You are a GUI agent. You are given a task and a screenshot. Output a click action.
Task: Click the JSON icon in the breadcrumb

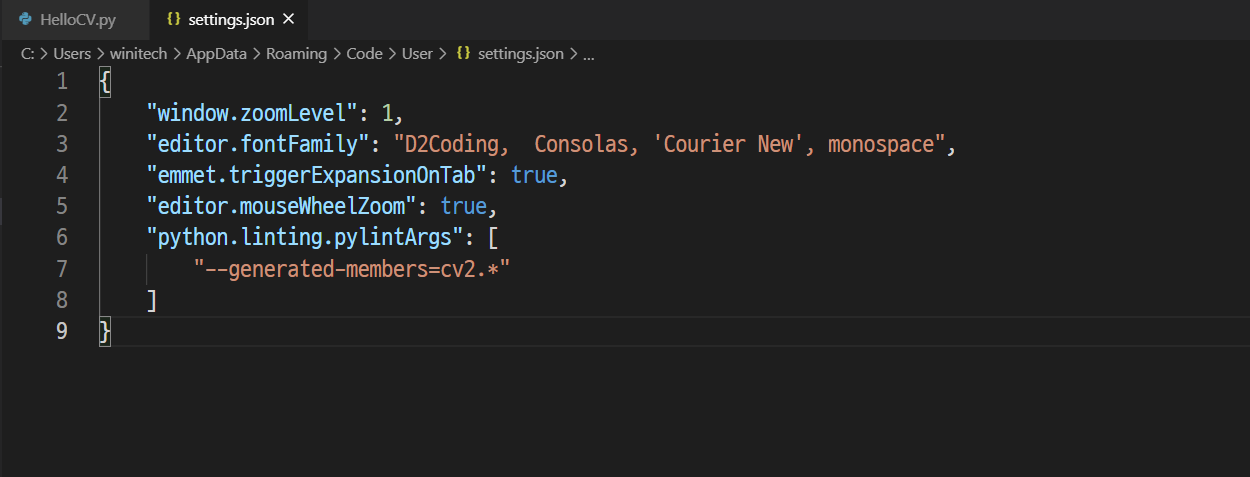pyautogui.click(x=463, y=54)
